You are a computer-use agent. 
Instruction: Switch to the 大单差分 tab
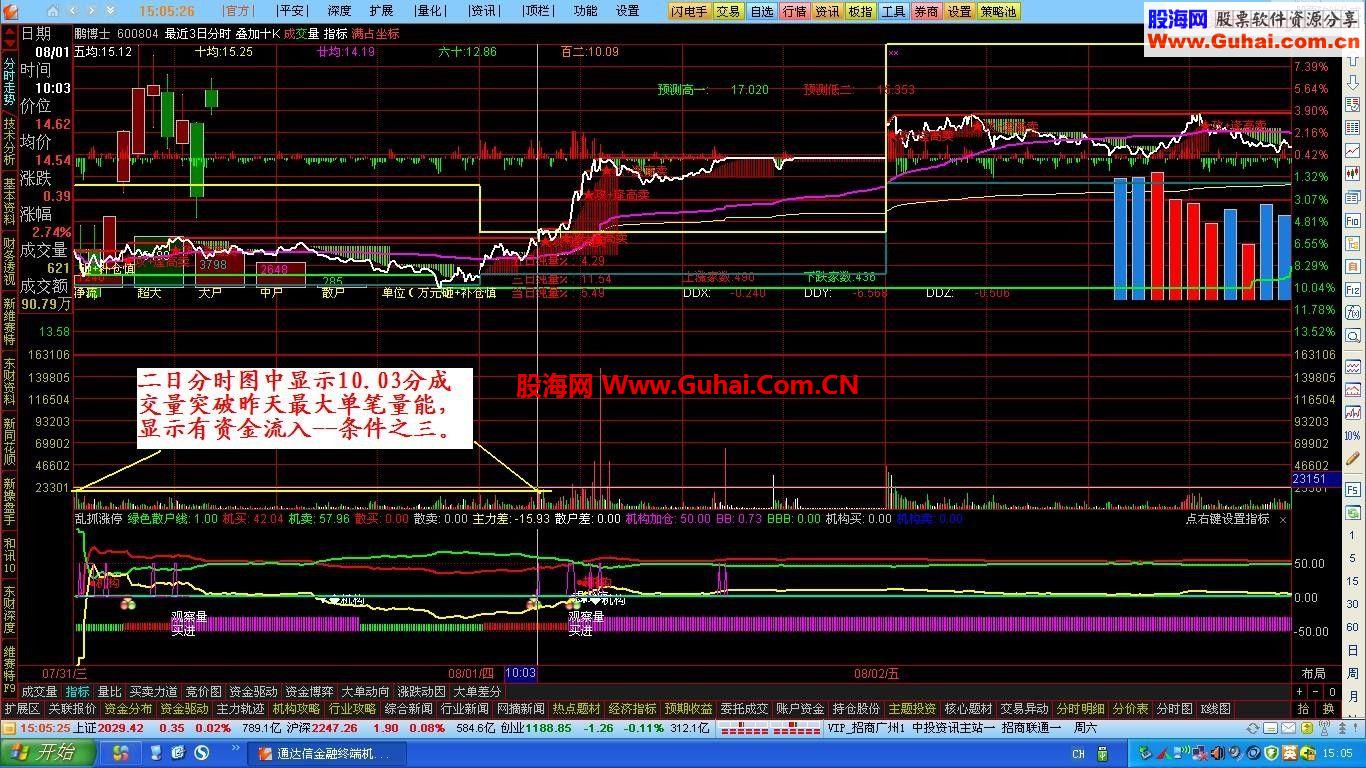pos(477,691)
